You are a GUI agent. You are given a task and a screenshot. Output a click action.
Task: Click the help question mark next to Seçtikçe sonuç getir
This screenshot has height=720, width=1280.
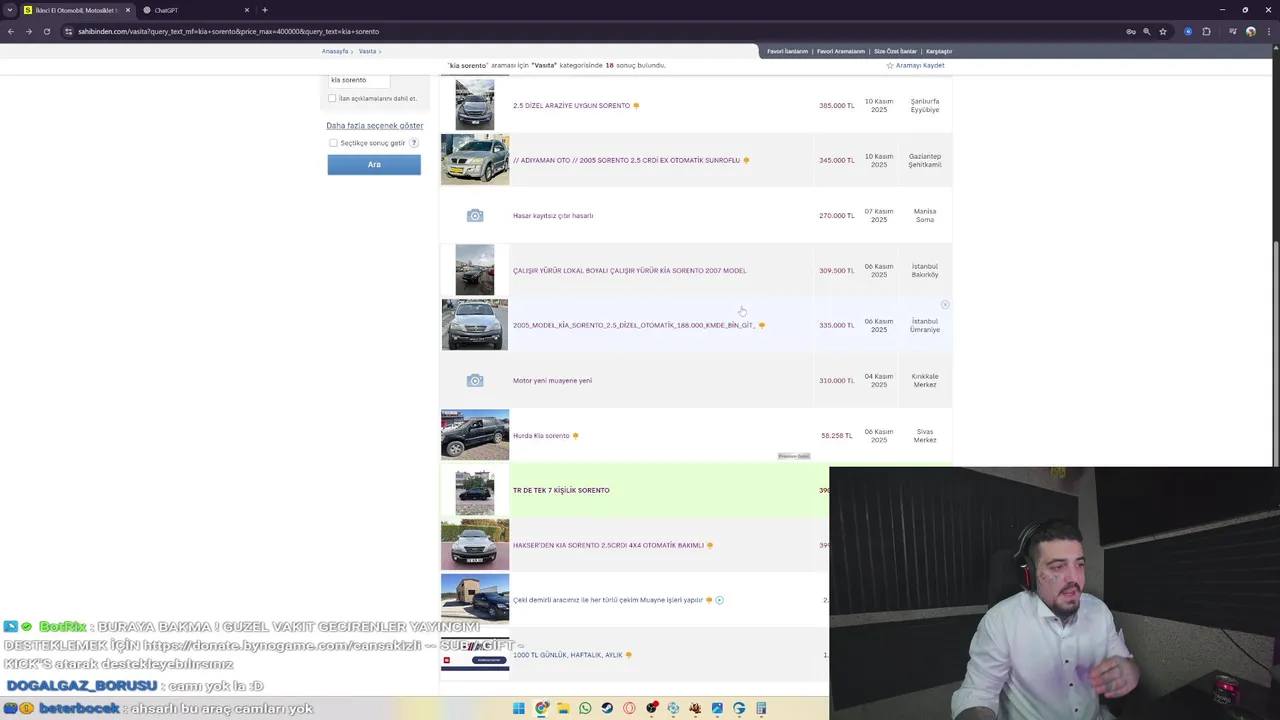(x=413, y=143)
